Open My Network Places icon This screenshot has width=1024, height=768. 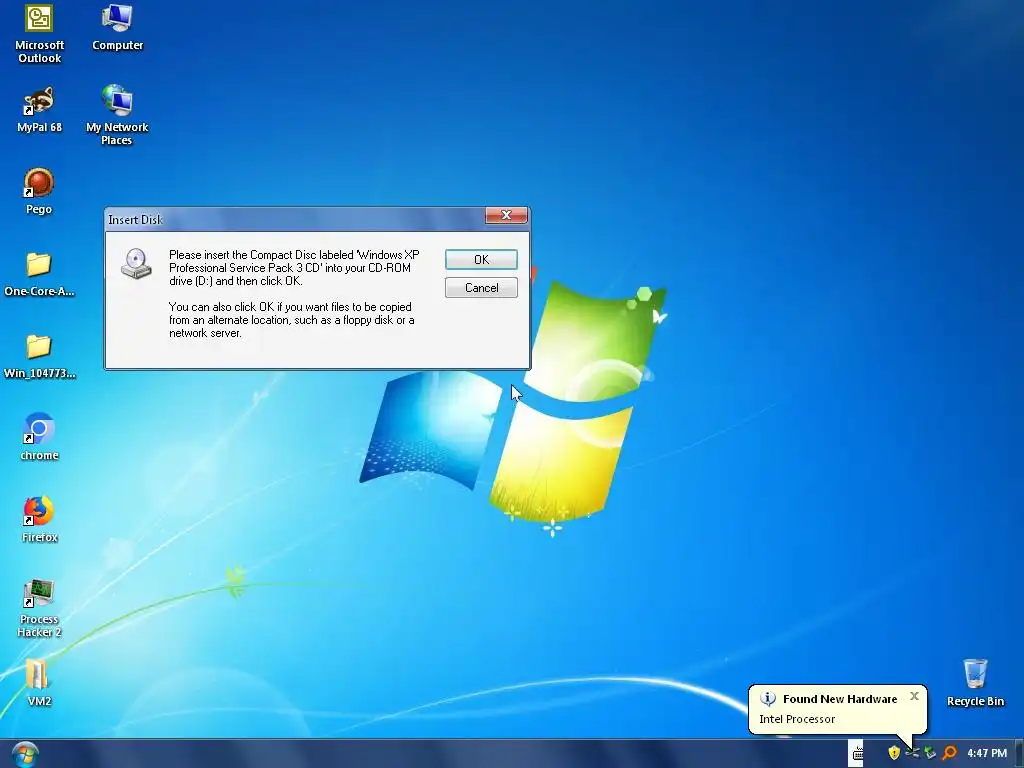117,114
